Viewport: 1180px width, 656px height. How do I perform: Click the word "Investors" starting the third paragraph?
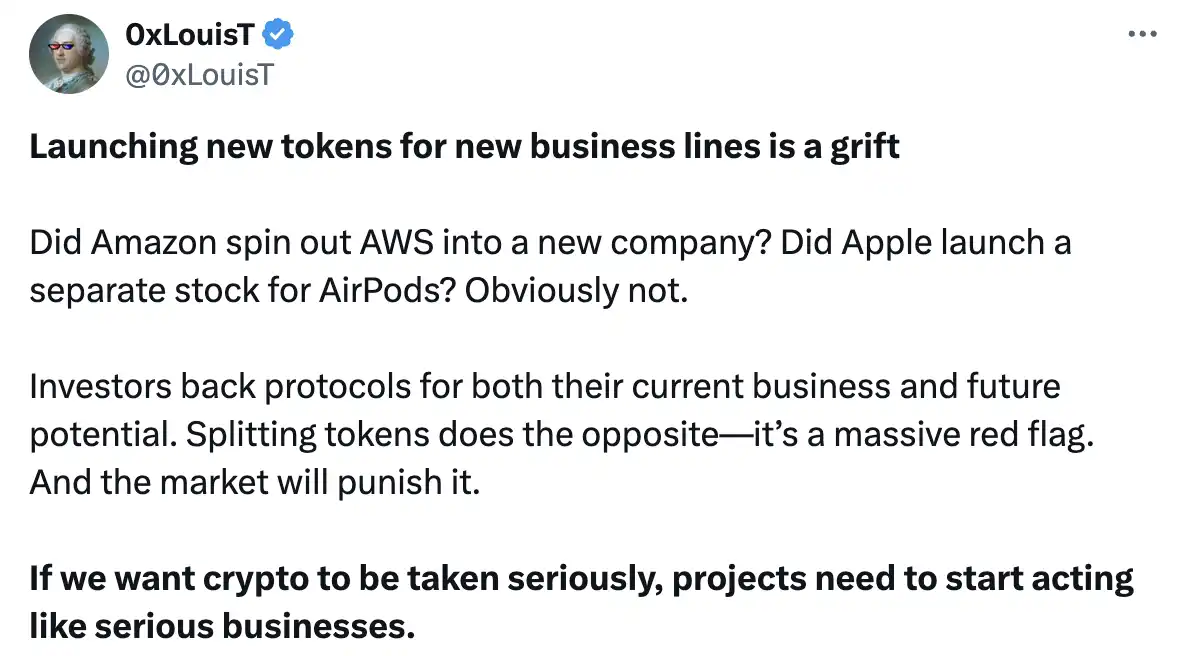click(88, 387)
